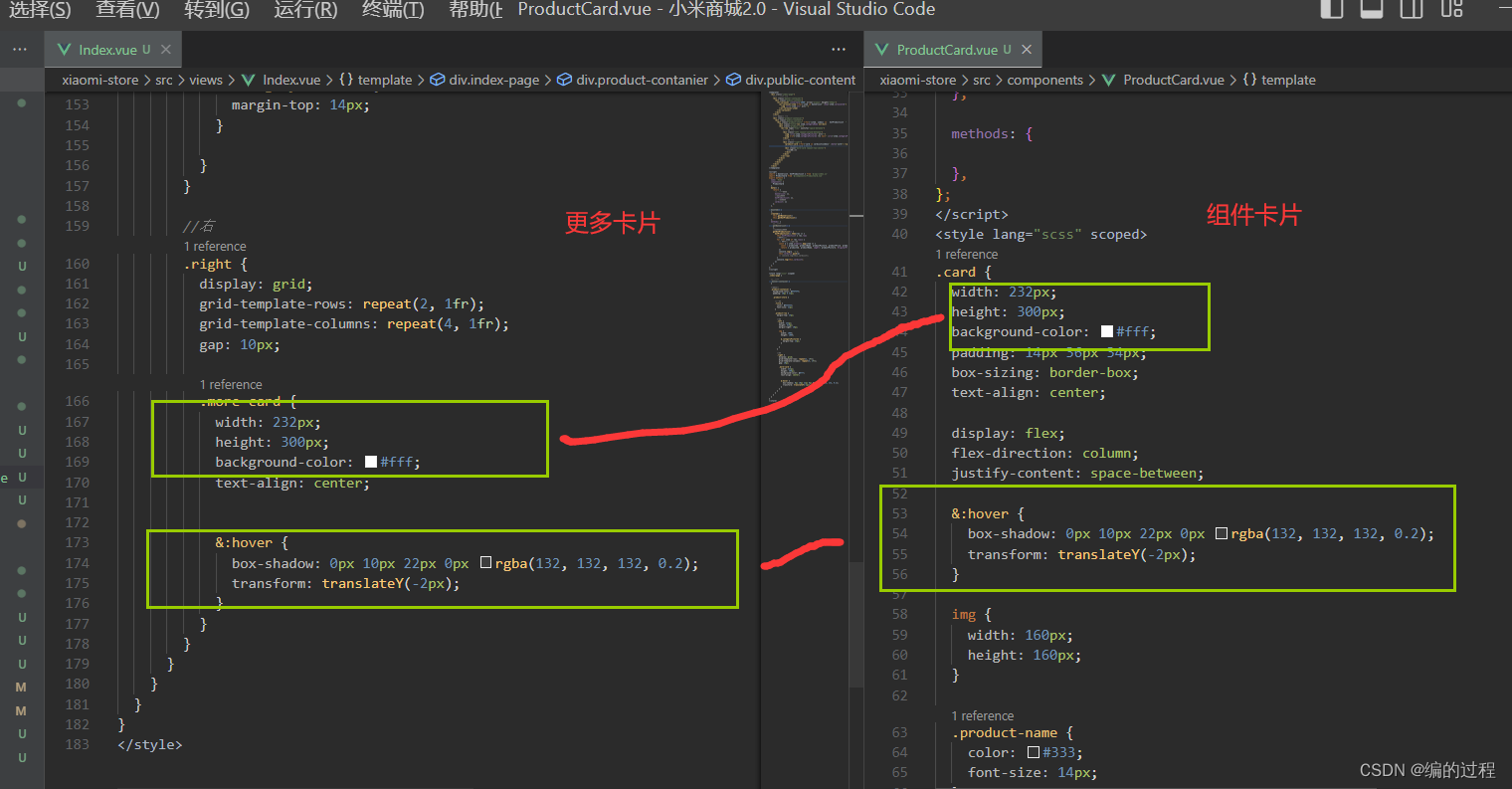Click the rgba swatch on ProductCard line 54

point(1221,533)
